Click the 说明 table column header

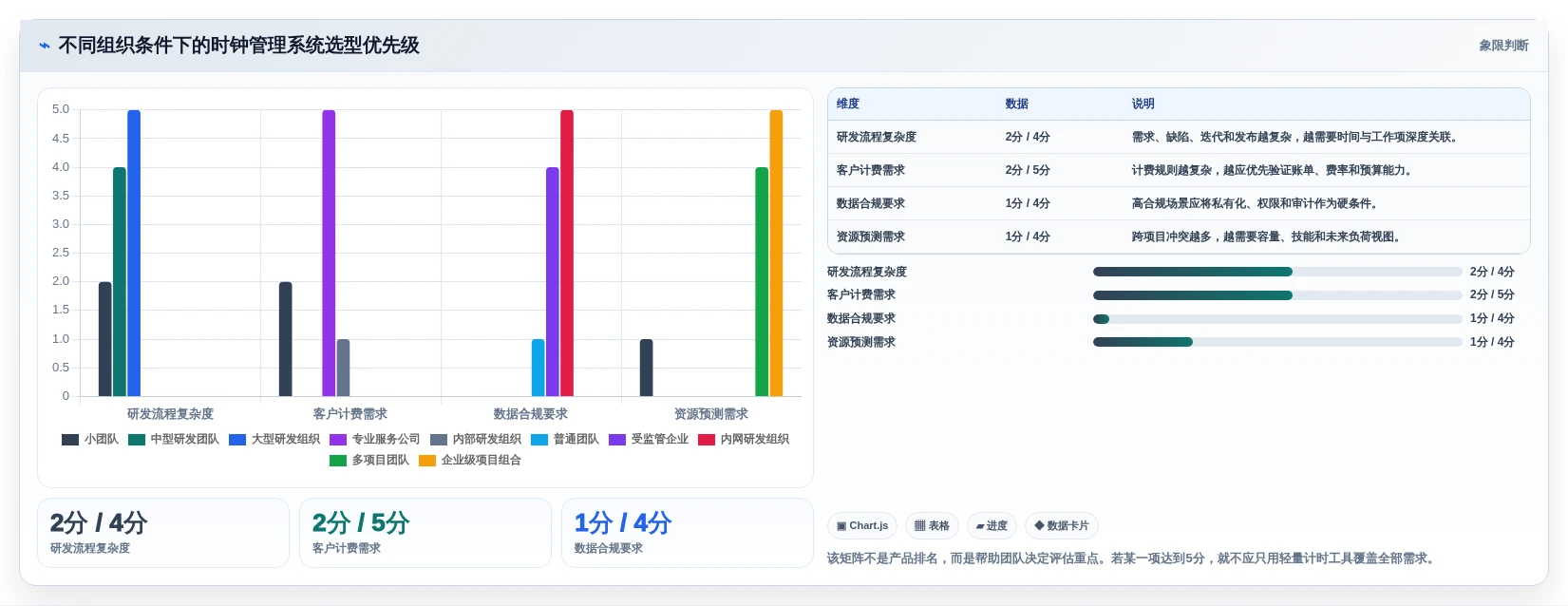(1143, 104)
